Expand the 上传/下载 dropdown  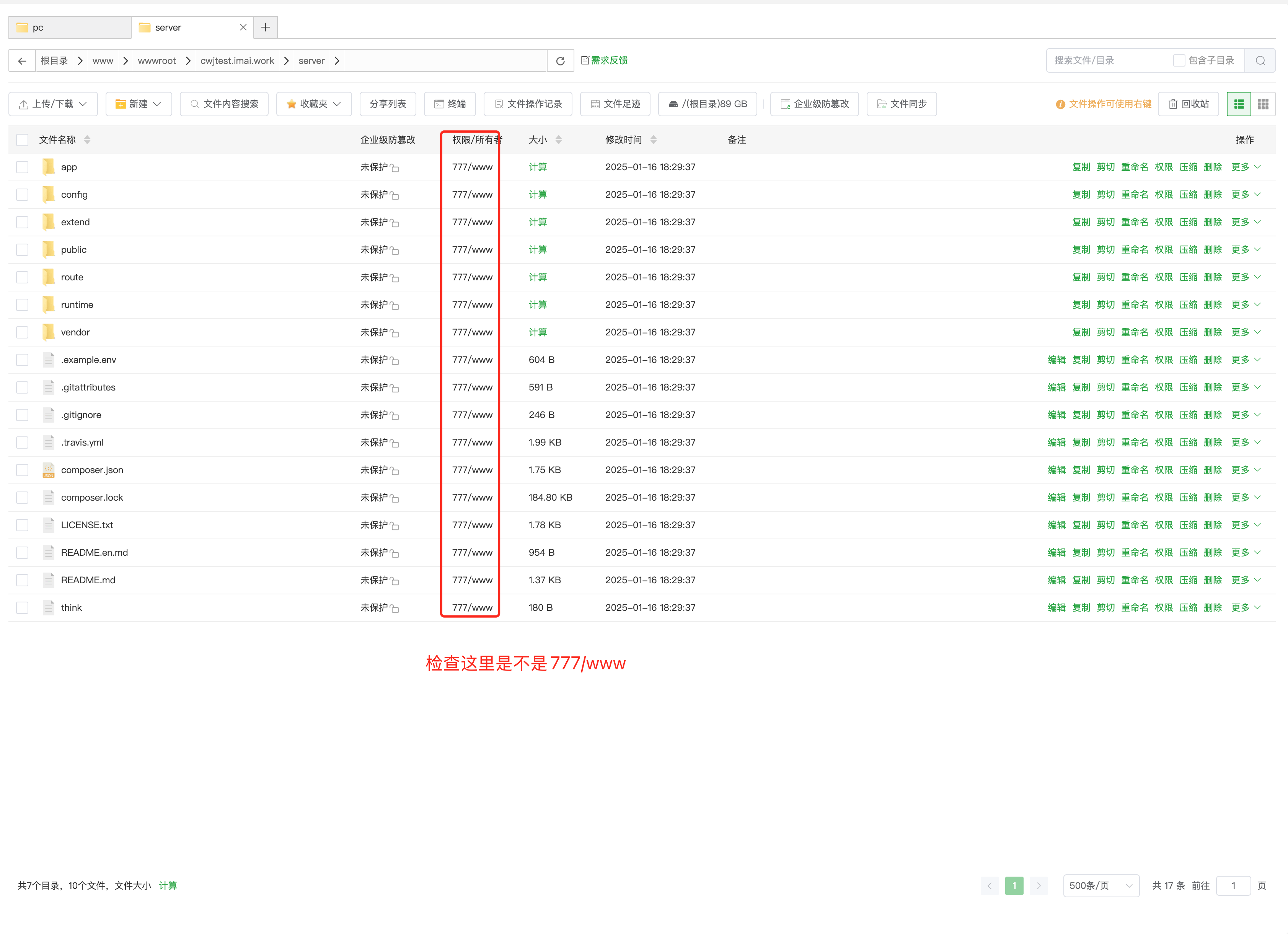53,104
